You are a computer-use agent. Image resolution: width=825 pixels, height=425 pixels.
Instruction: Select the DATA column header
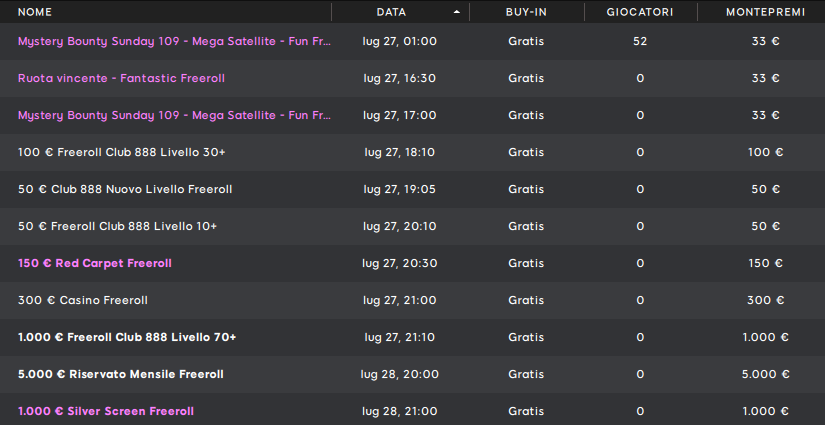click(391, 12)
